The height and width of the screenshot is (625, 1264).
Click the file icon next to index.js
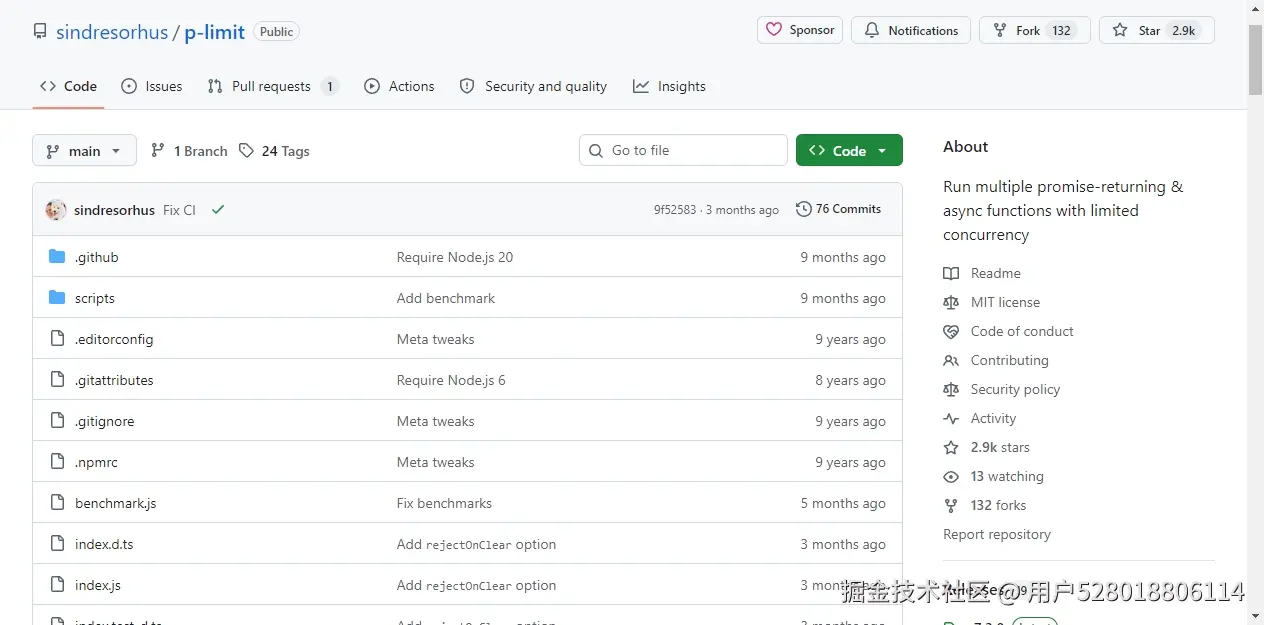pyautogui.click(x=57, y=585)
